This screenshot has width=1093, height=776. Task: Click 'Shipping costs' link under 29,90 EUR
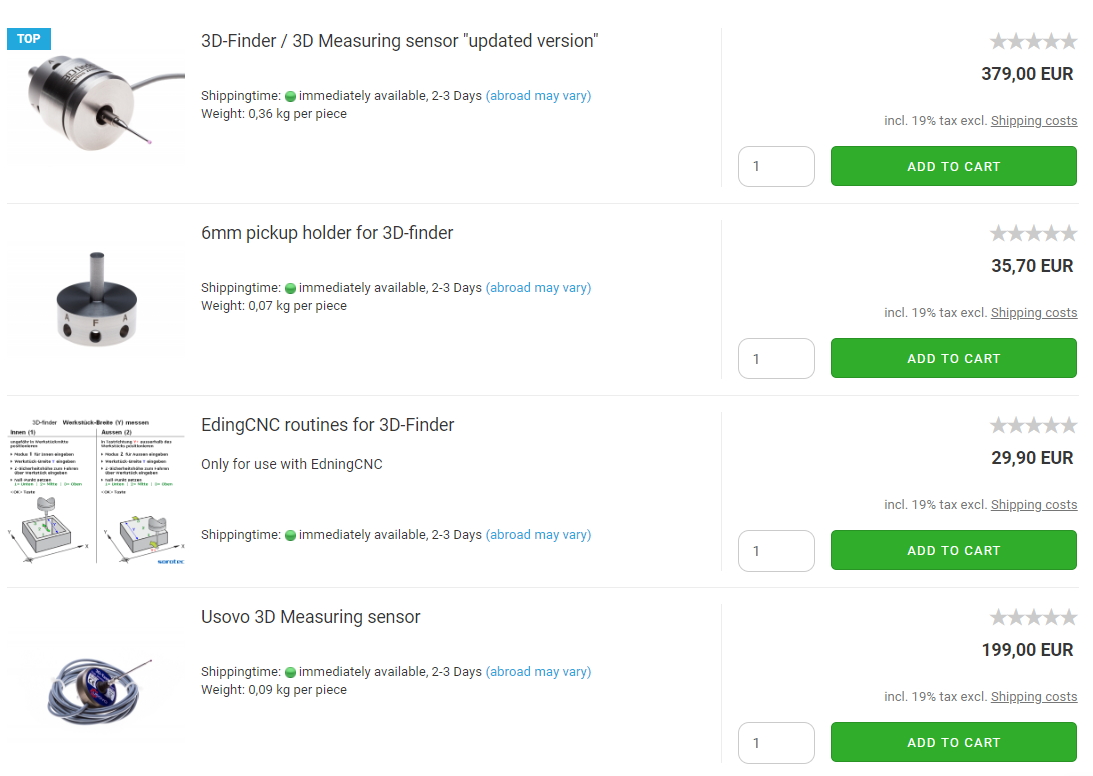[x=1033, y=505]
